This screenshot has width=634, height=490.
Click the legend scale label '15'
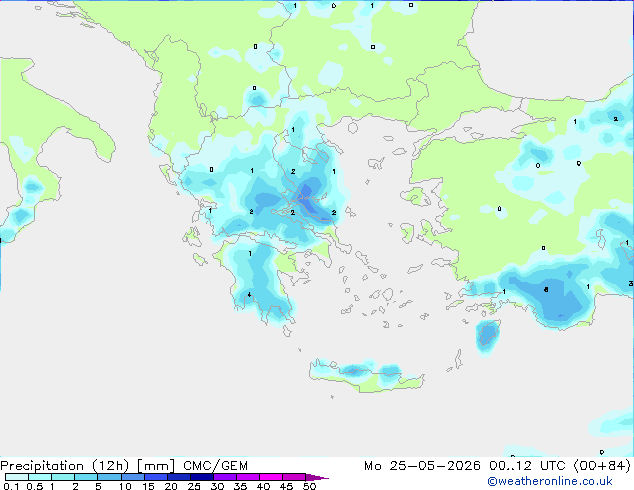[x=148, y=486]
